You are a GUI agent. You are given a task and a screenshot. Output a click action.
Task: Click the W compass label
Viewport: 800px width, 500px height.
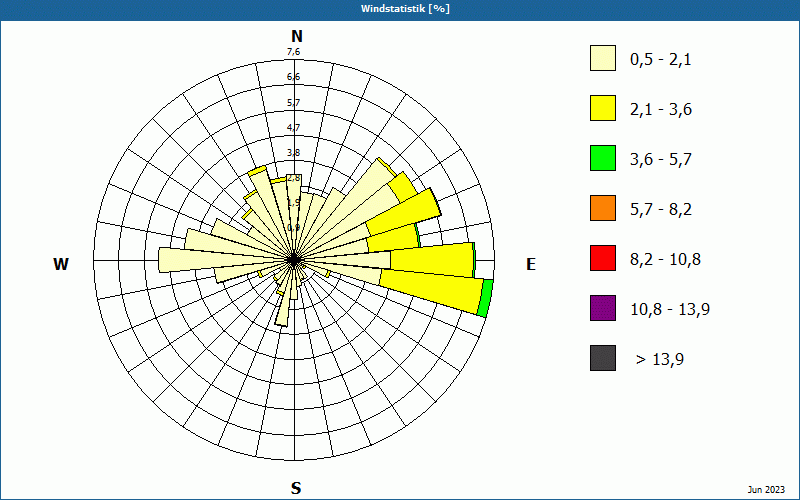coord(61,264)
